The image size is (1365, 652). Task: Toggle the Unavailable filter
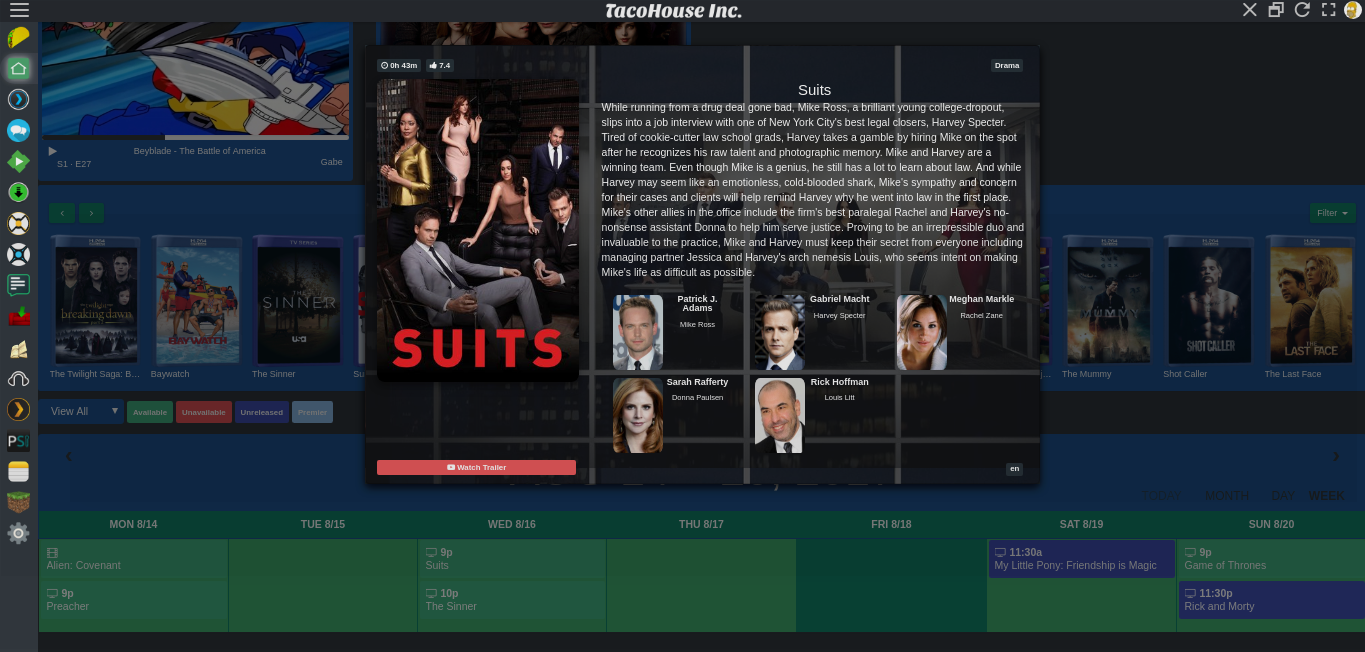click(x=204, y=412)
